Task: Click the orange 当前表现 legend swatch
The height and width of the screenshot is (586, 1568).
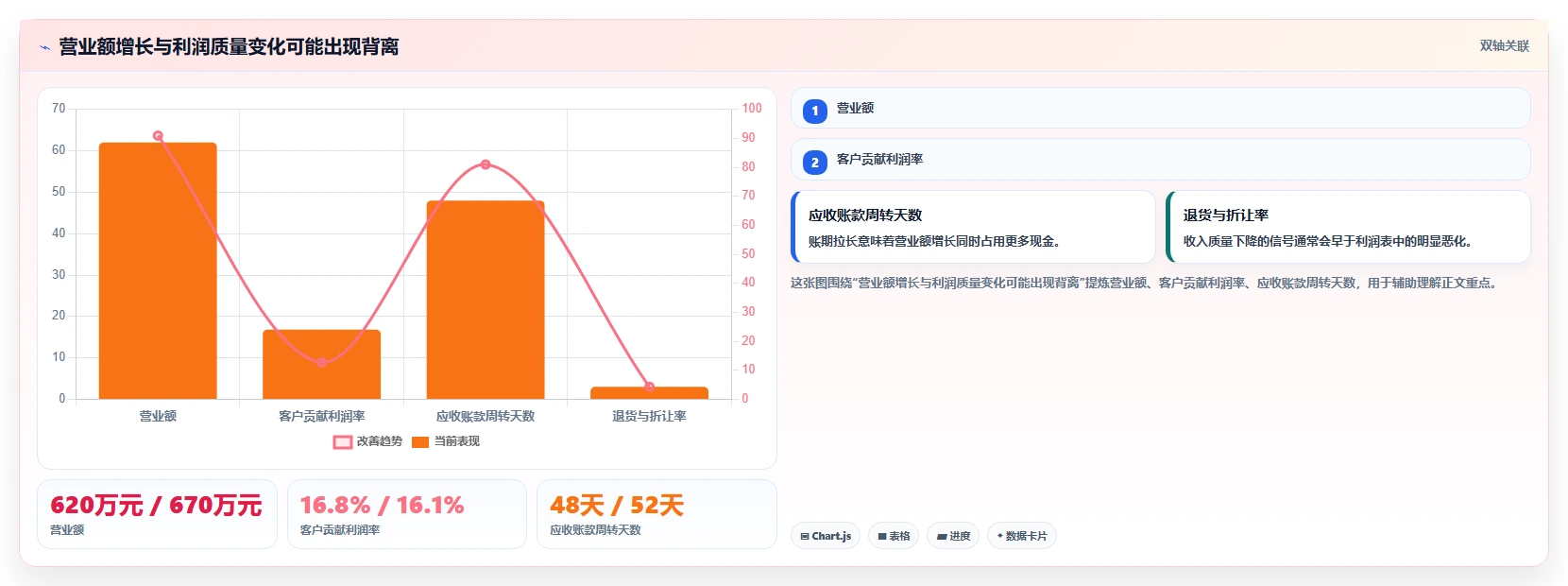Action: click(420, 441)
